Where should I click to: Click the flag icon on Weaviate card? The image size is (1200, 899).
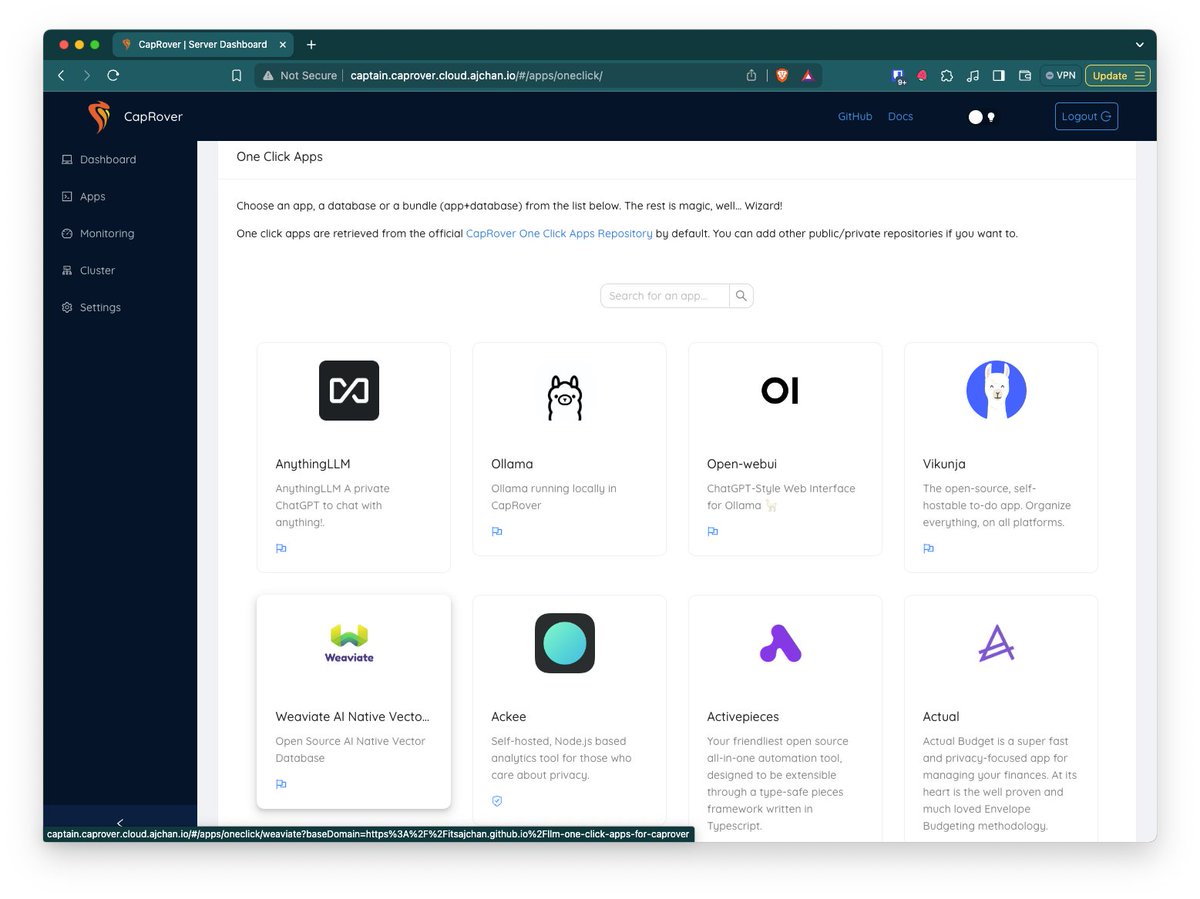point(281,784)
